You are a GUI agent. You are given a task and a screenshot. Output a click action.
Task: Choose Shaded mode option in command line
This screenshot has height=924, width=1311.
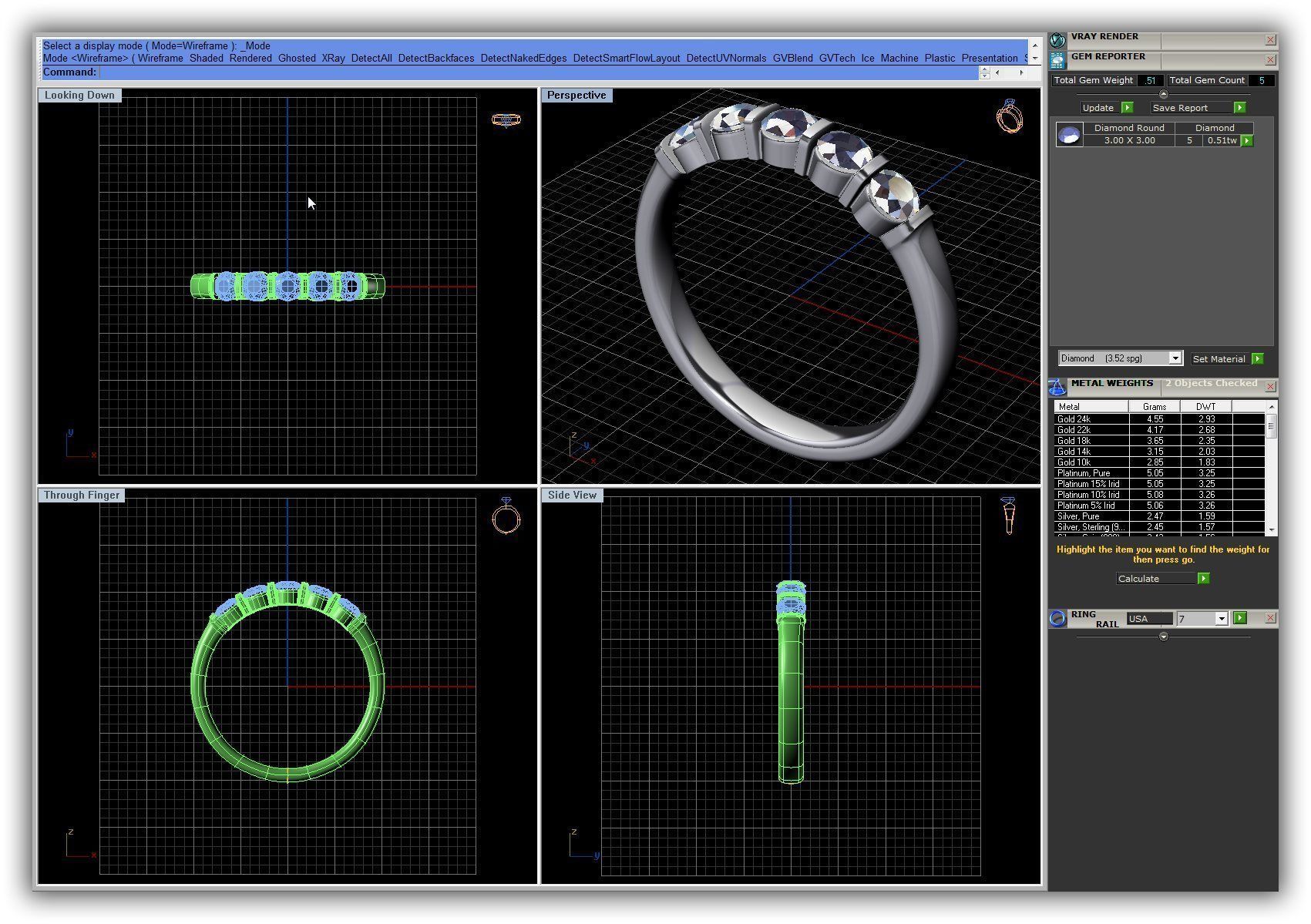pyautogui.click(x=206, y=59)
